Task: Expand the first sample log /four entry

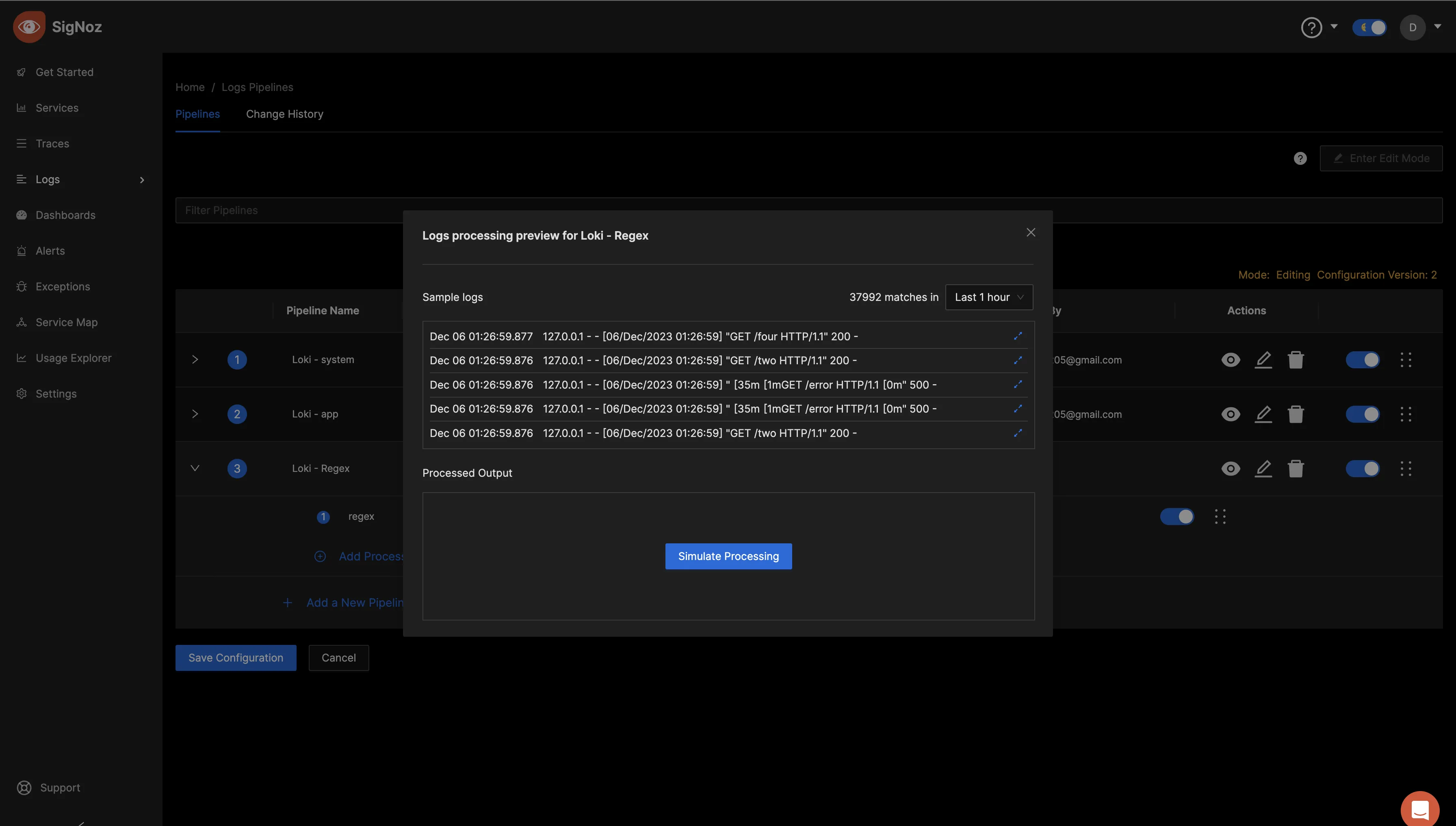Action: [1017, 336]
